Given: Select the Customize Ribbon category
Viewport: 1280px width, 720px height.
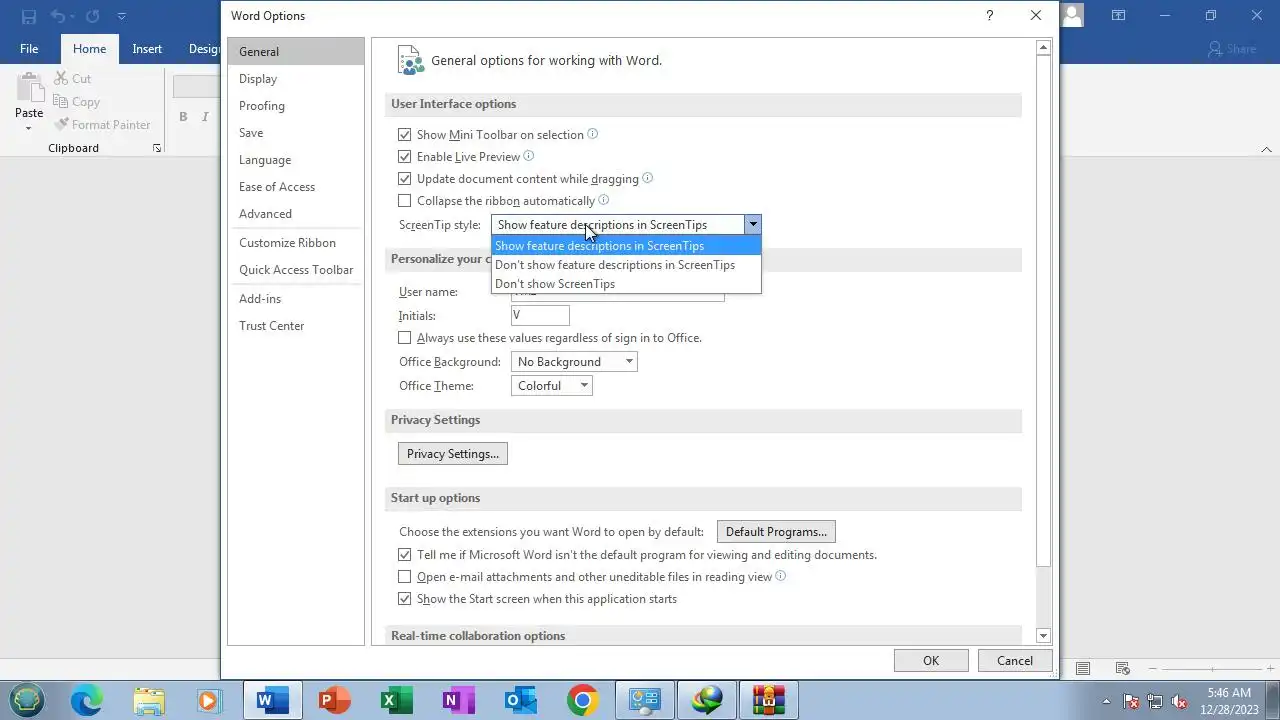Looking at the screenshot, I should coord(295,242).
